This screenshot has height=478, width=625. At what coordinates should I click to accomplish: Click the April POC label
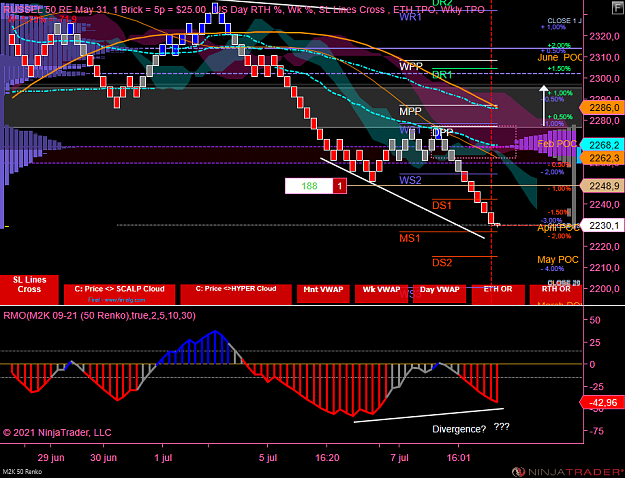tap(558, 228)
